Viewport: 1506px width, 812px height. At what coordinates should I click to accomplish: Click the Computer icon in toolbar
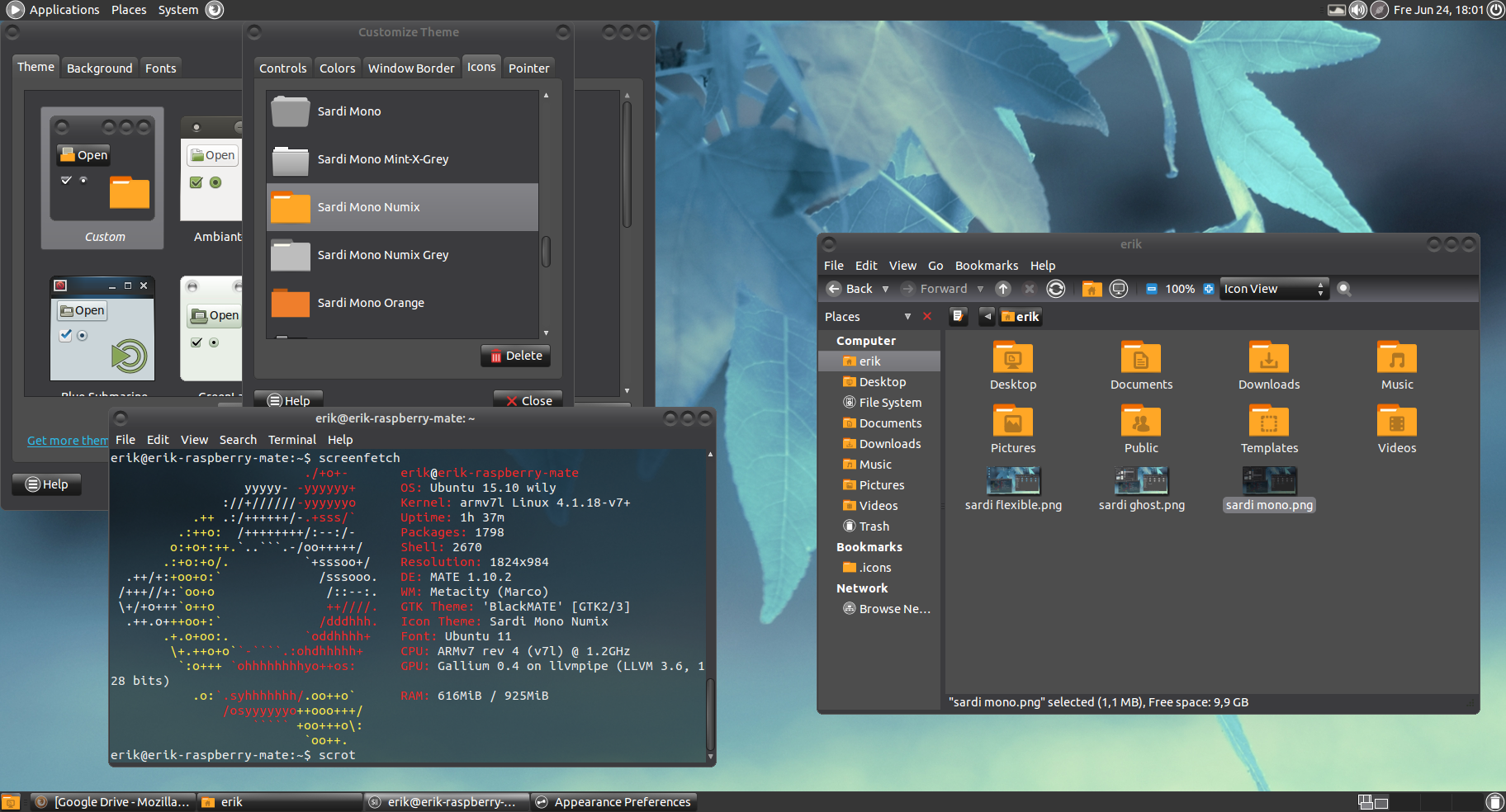coord(1119,289)
